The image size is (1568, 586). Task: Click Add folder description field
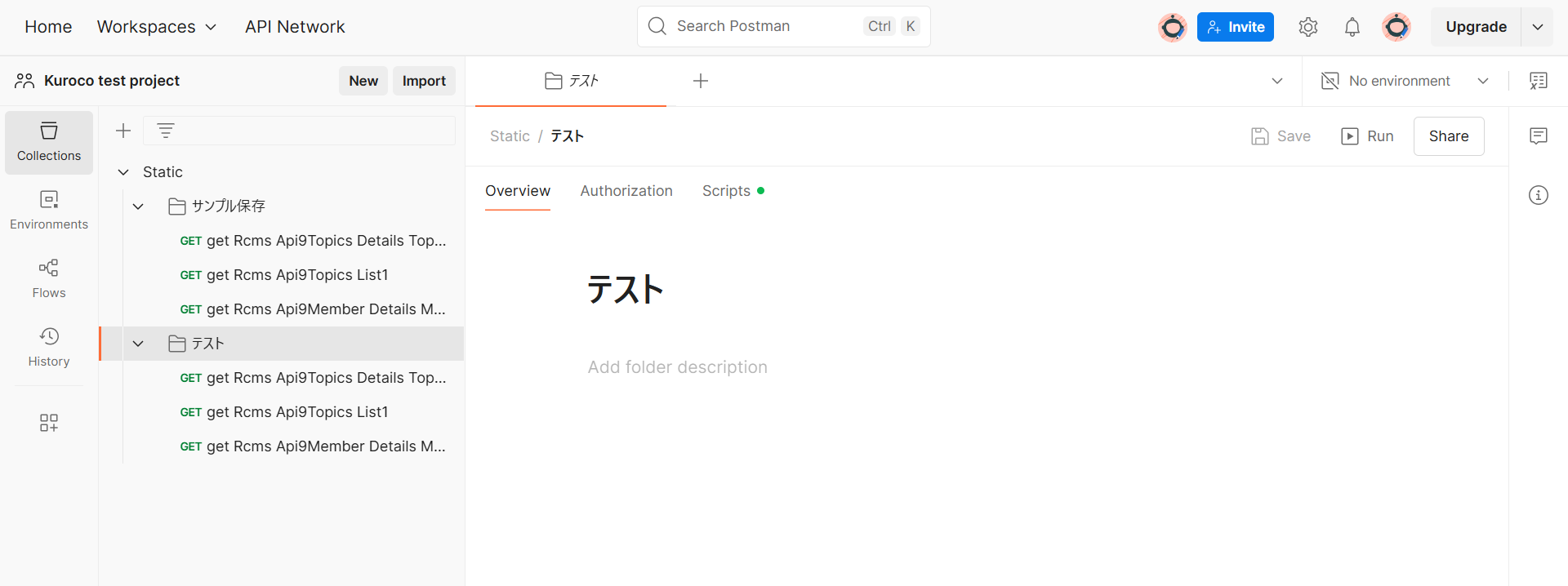677,367
